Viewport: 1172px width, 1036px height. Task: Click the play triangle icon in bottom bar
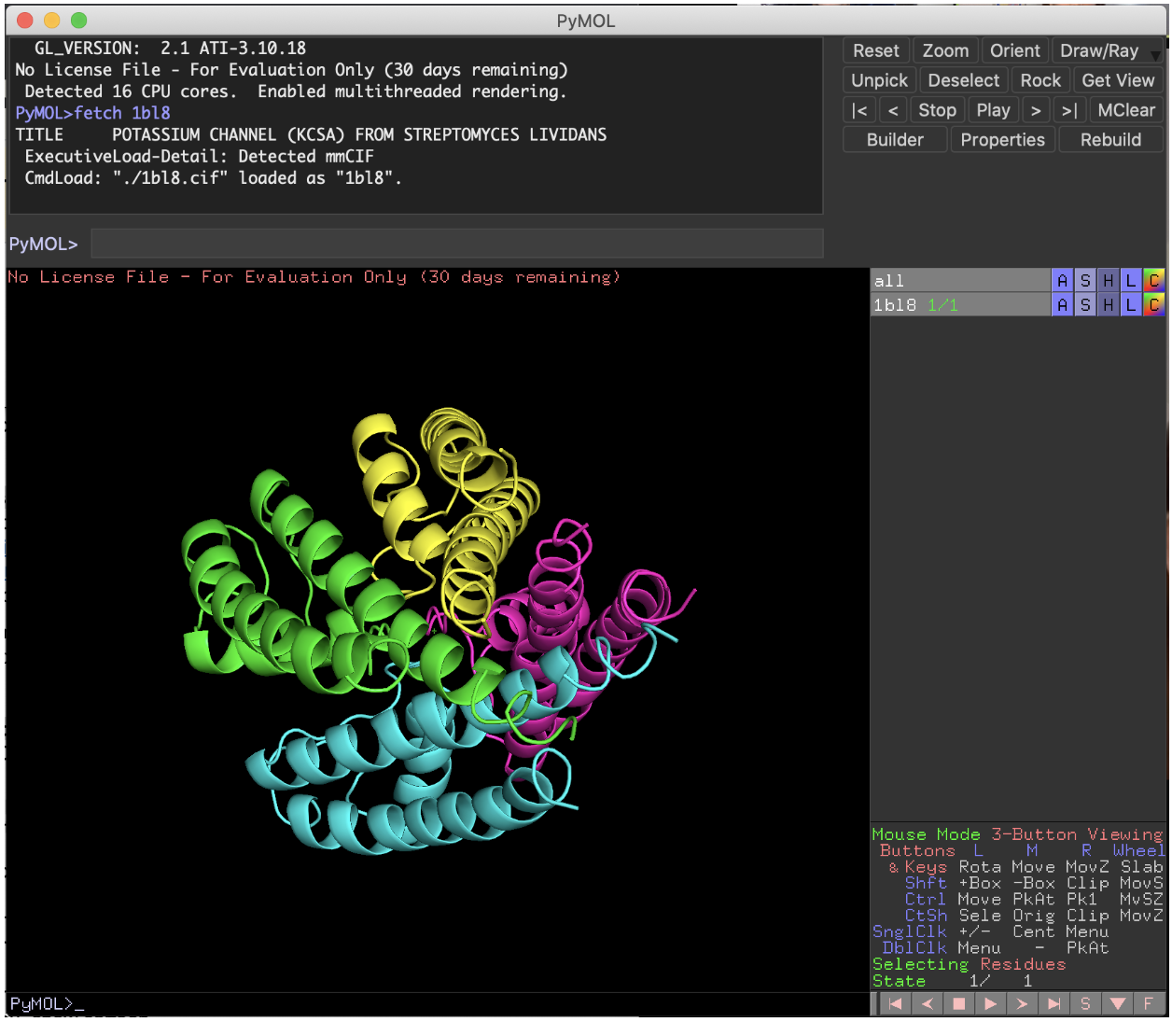pyautogui.click(x=991, y=1004)
